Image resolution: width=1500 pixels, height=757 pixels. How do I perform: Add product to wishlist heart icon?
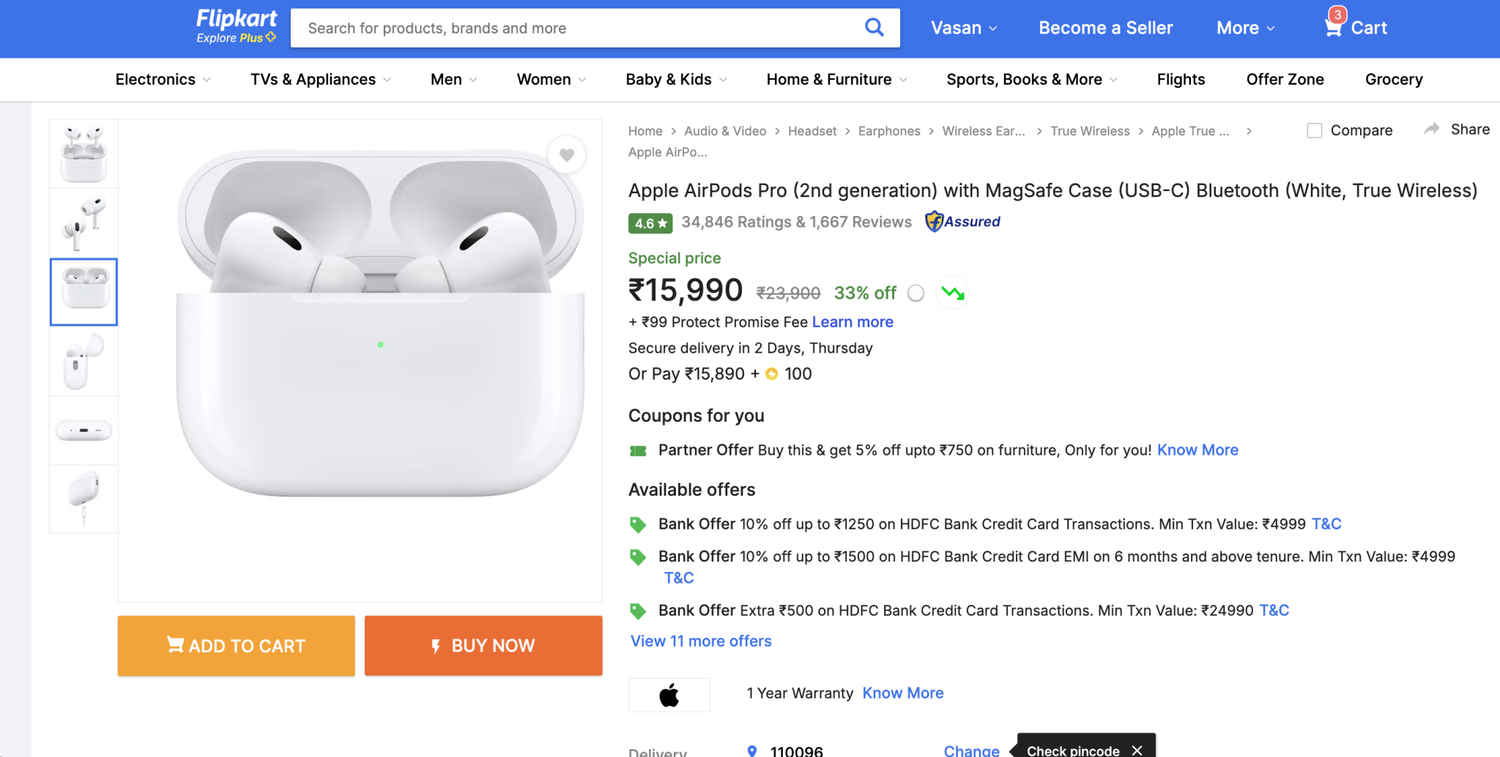(566, 155)
